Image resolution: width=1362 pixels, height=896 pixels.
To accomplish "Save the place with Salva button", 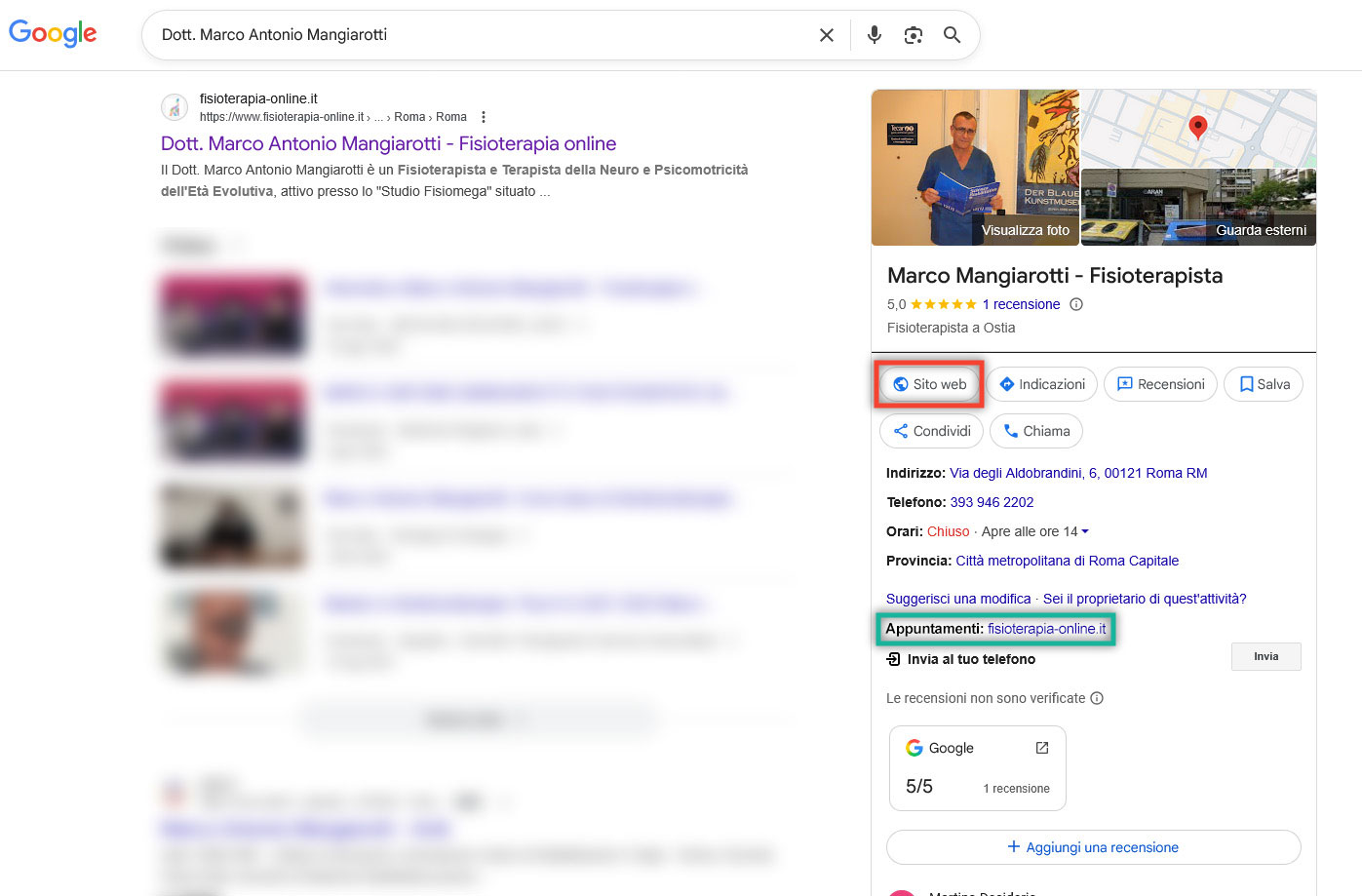I will click(x=1264, y=384).
